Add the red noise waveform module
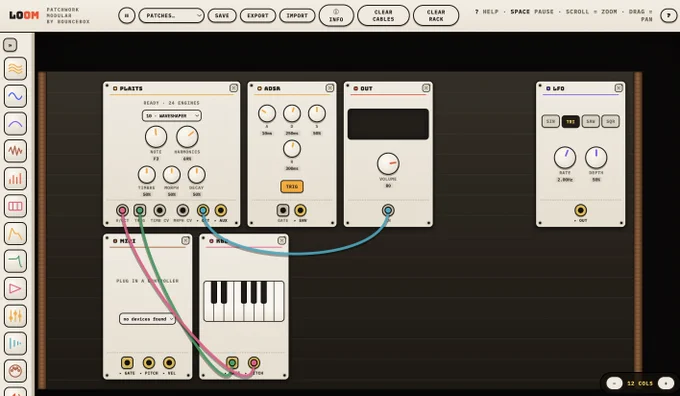 pyautogui.click(x=15, y=151)
